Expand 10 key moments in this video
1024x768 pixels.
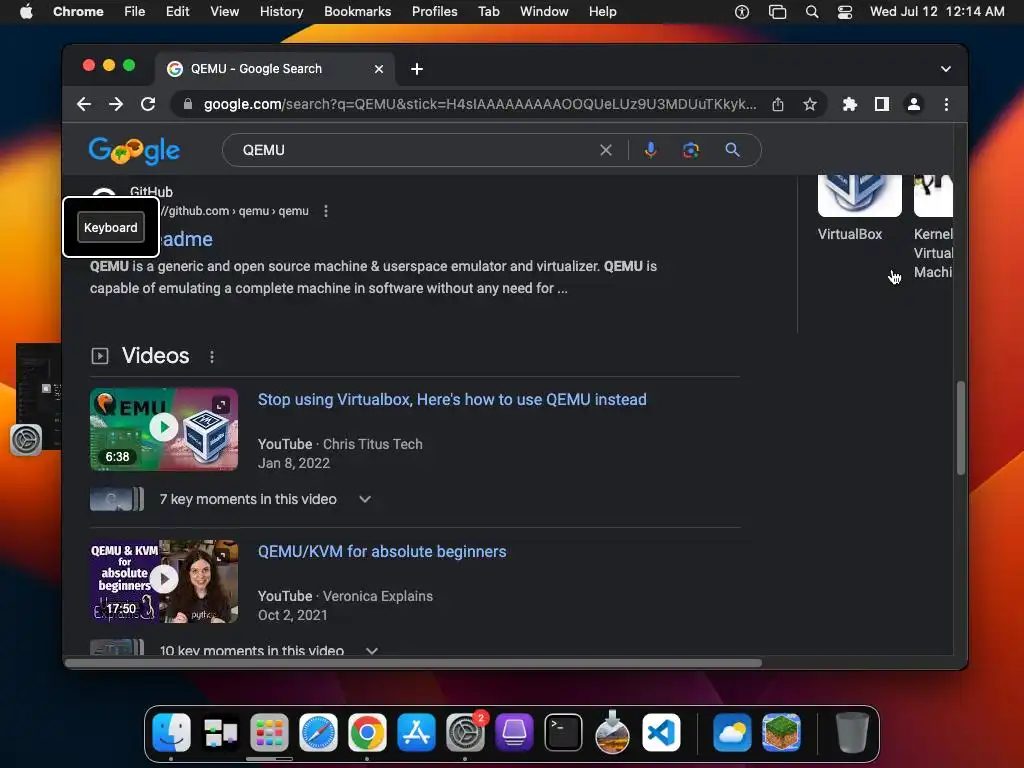pyautogui.click(x=372, y=650)
